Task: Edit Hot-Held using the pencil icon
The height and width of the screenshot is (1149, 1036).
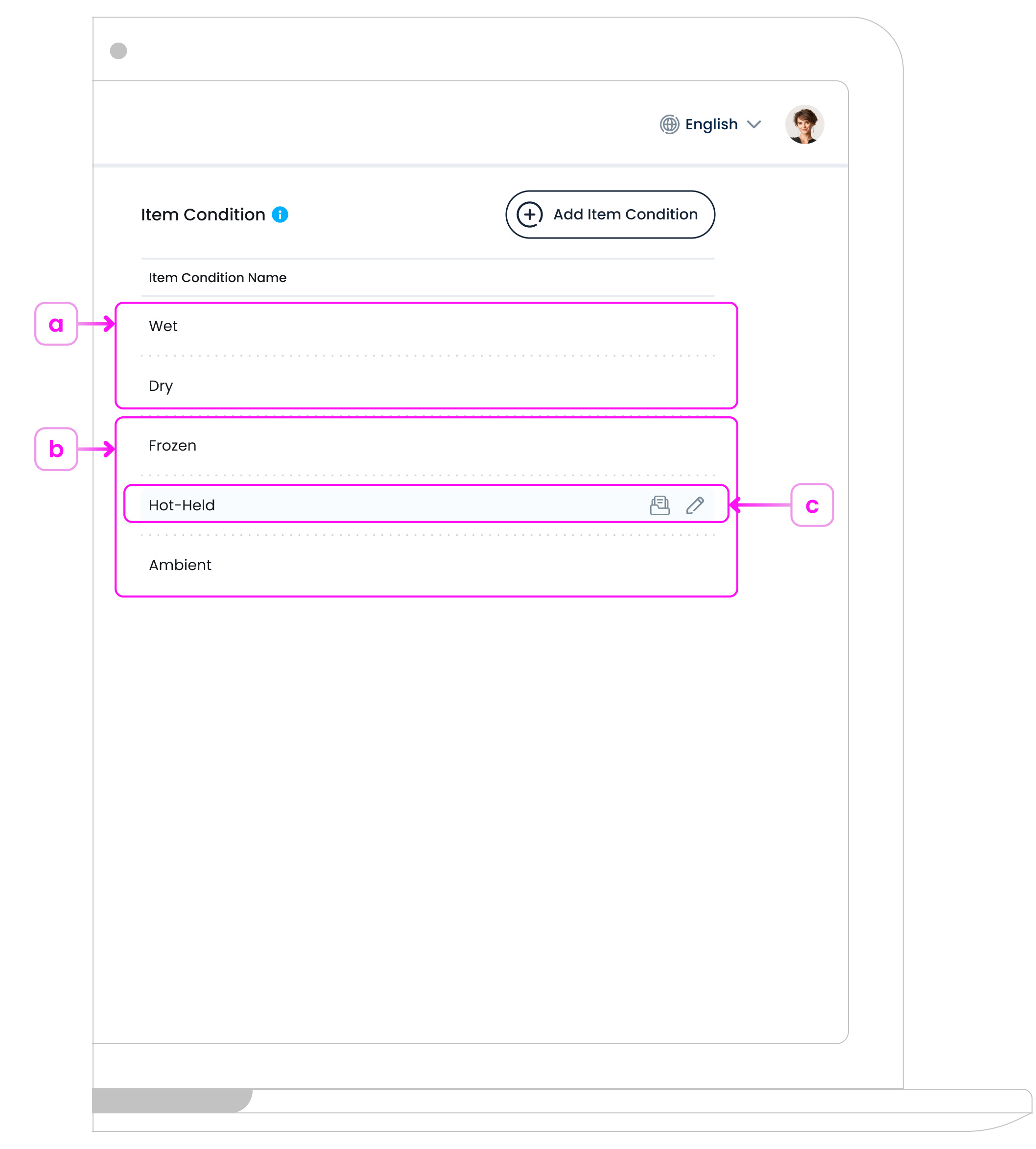Action: tap(694, 505)
